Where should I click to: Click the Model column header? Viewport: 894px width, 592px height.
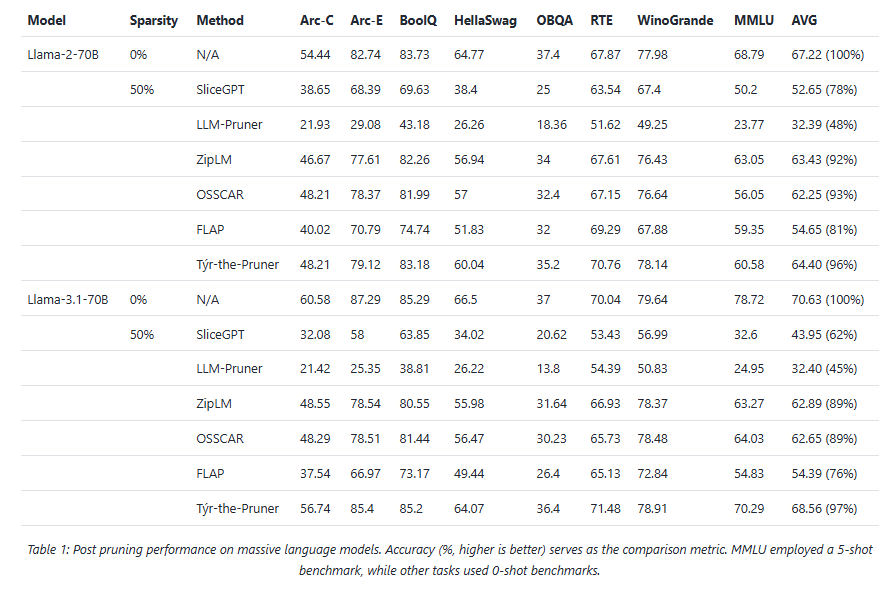coord(46,20)
